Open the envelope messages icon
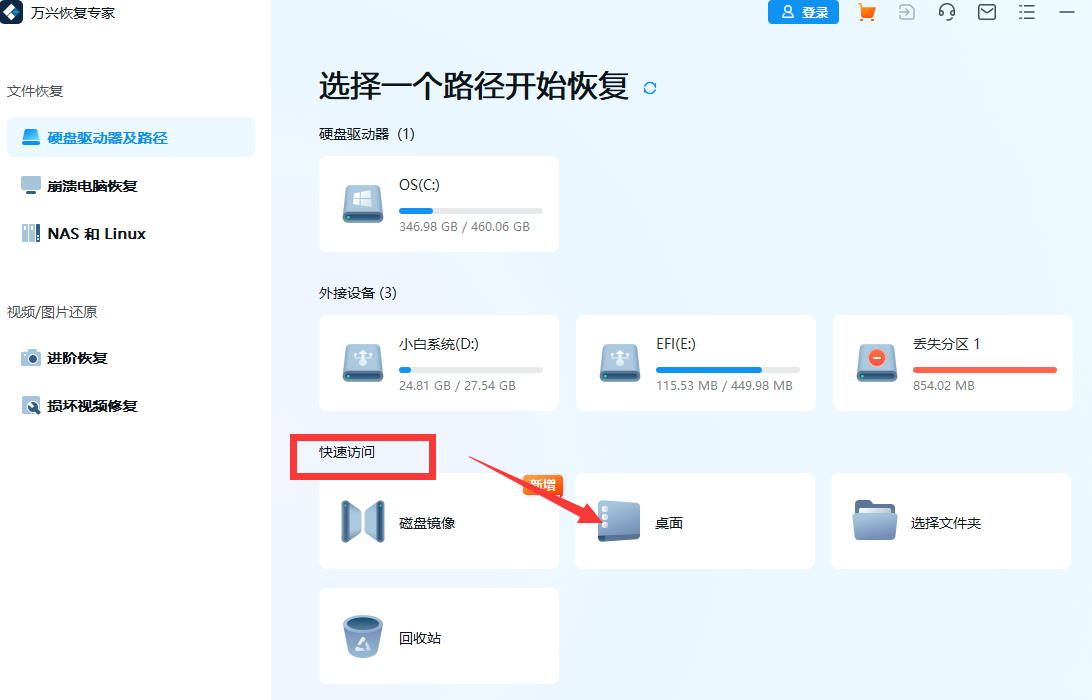 click(x=986, y=12)
